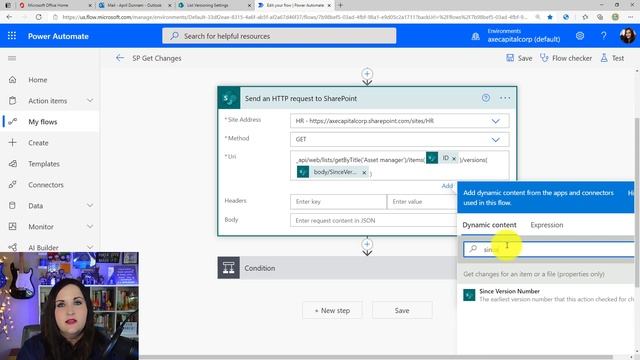
Task: Click the Since Version Number SharePoint icon
Action: point(469,295)
